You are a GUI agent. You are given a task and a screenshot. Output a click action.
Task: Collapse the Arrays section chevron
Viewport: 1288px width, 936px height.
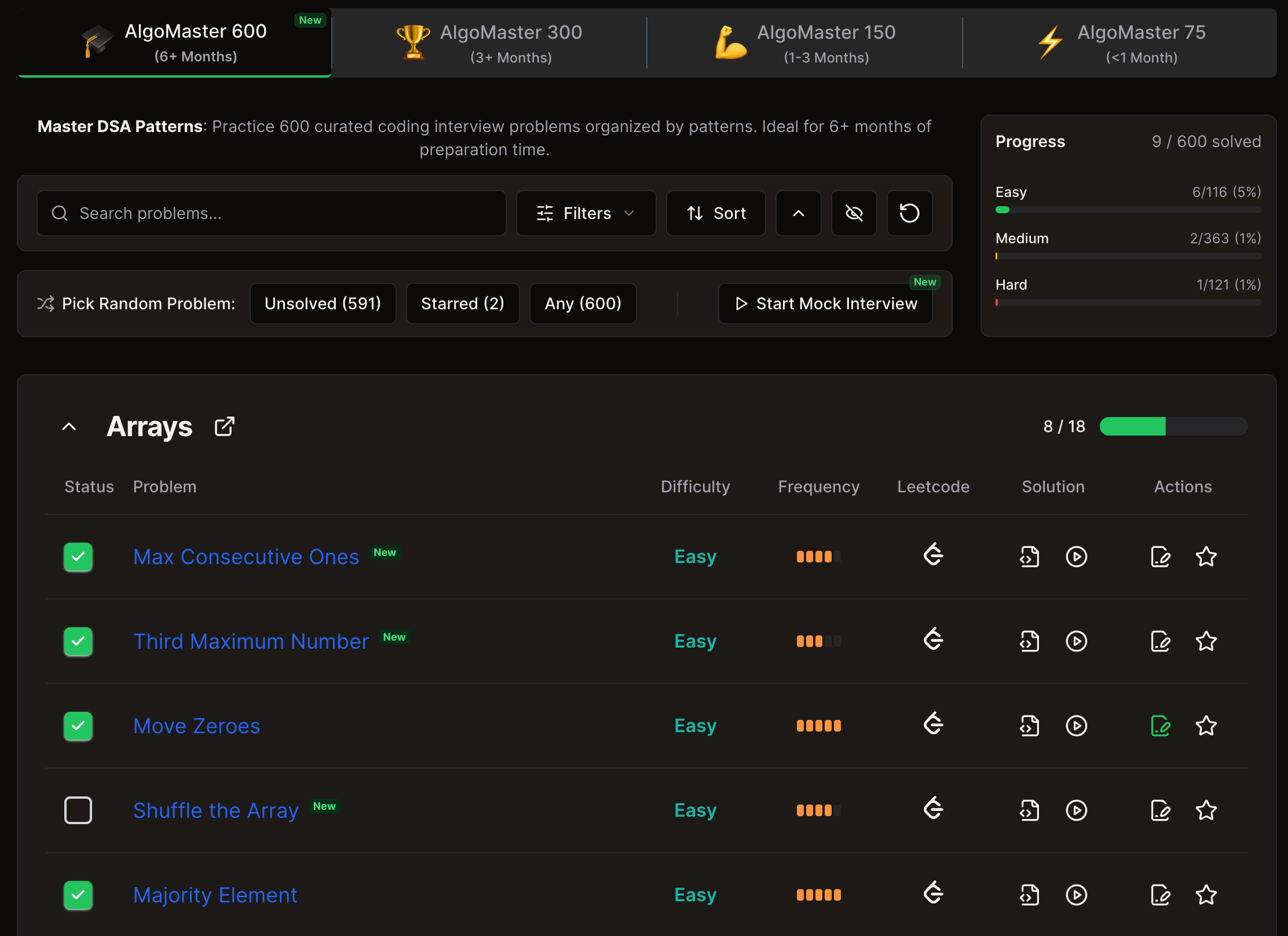coord(69,427)
